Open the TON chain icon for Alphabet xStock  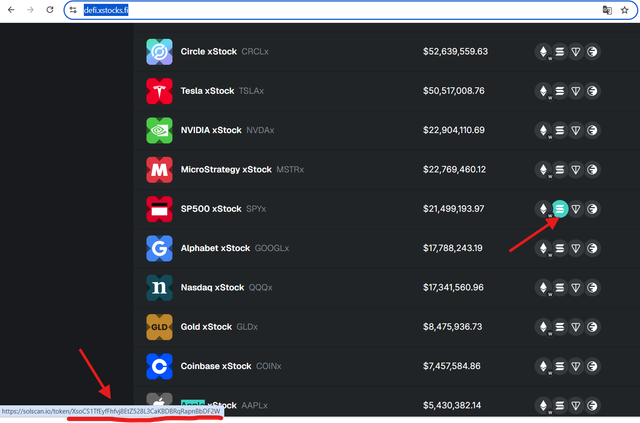(576, 248)
